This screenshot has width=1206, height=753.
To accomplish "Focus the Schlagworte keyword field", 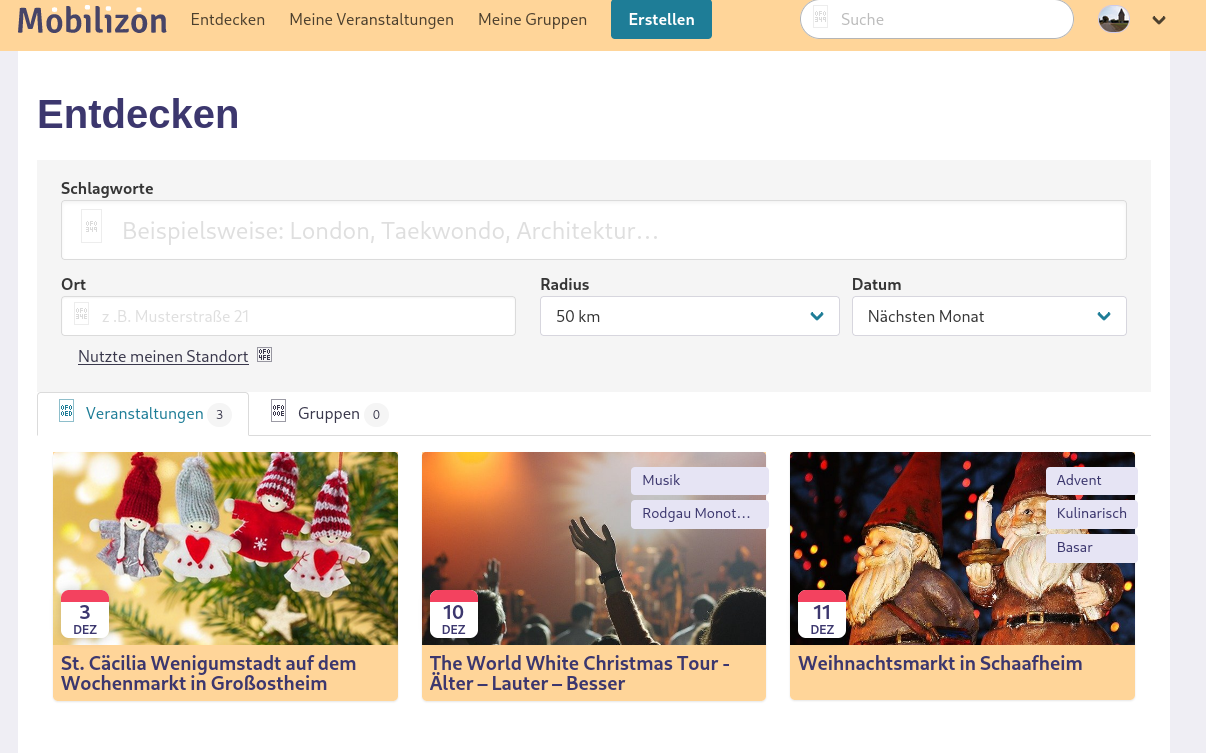I will (x=593, y=230).
